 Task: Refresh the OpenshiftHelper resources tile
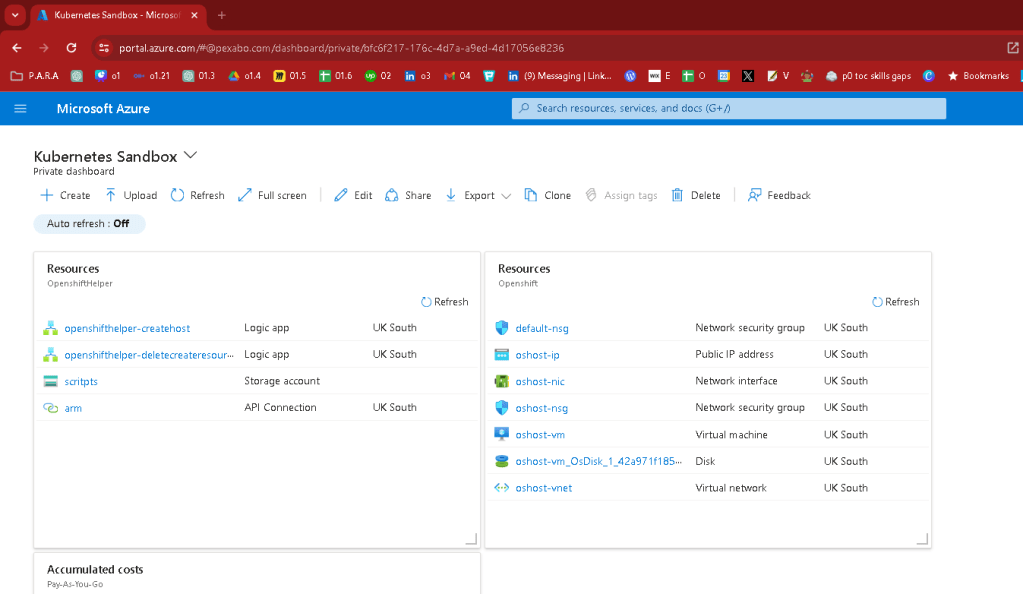[444, 302]
